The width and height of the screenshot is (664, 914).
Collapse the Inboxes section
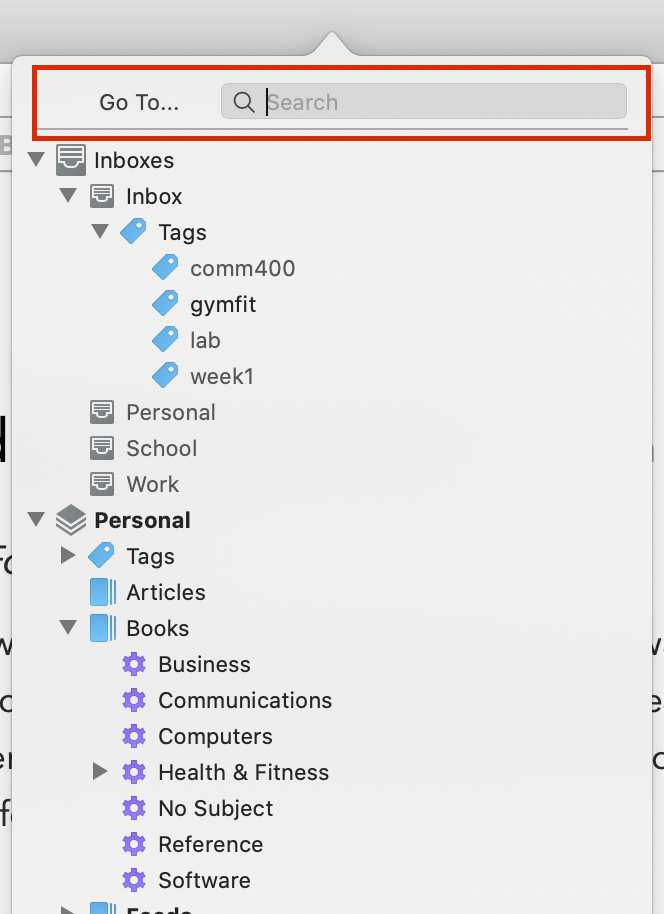37,159
